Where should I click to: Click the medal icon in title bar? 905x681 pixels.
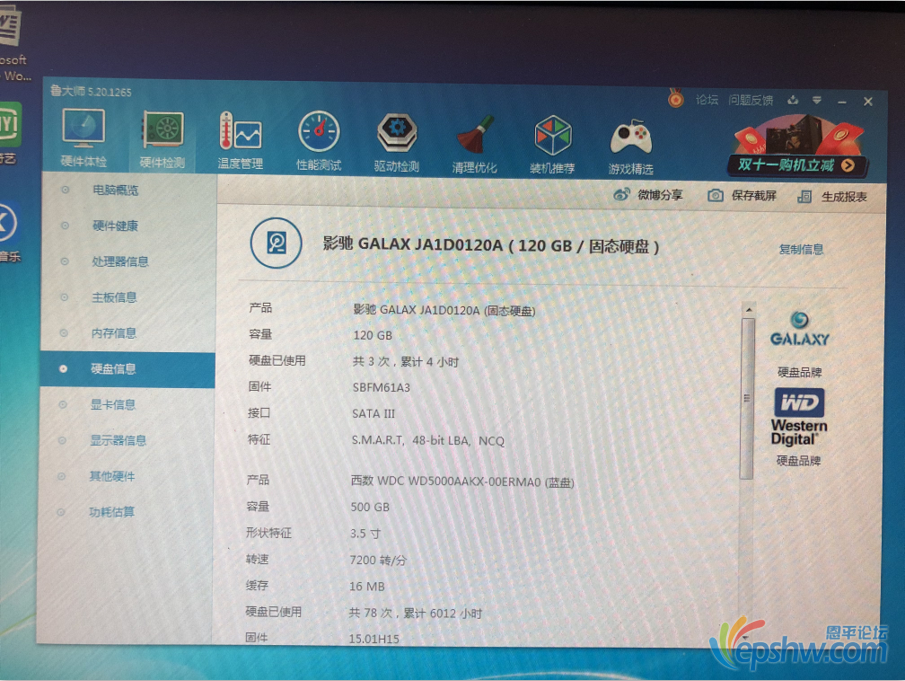[x=675, y=99]
